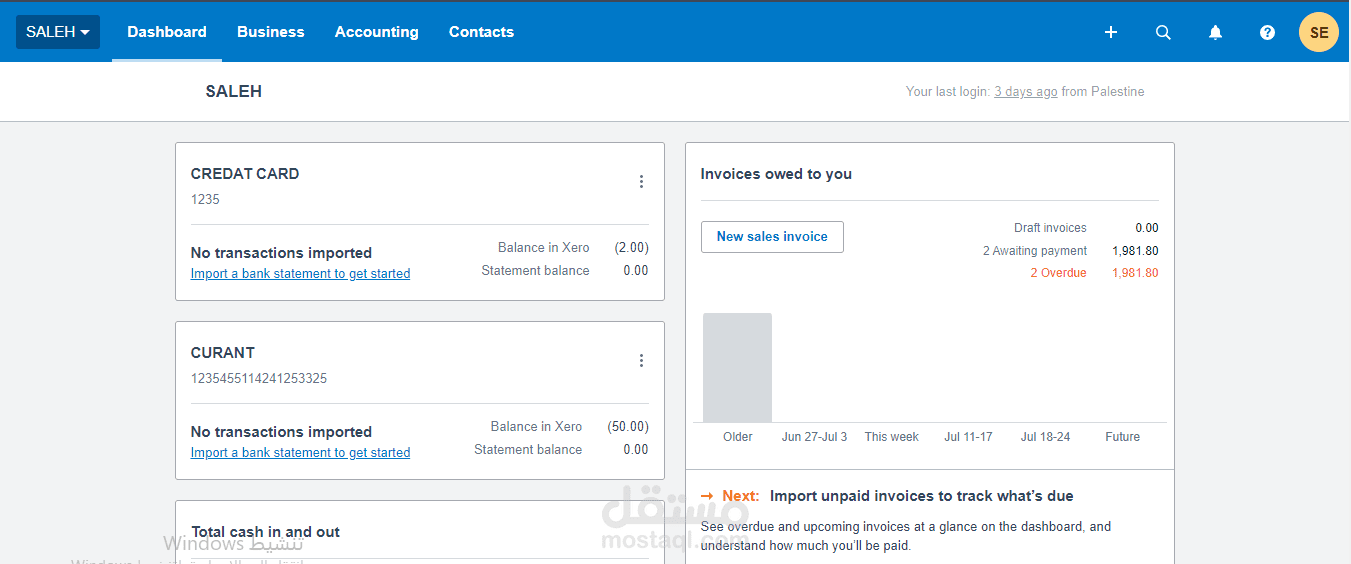Click the '3 days ago' last login link
This screenshot has width=1351, height=564.
coord(1025,92)
